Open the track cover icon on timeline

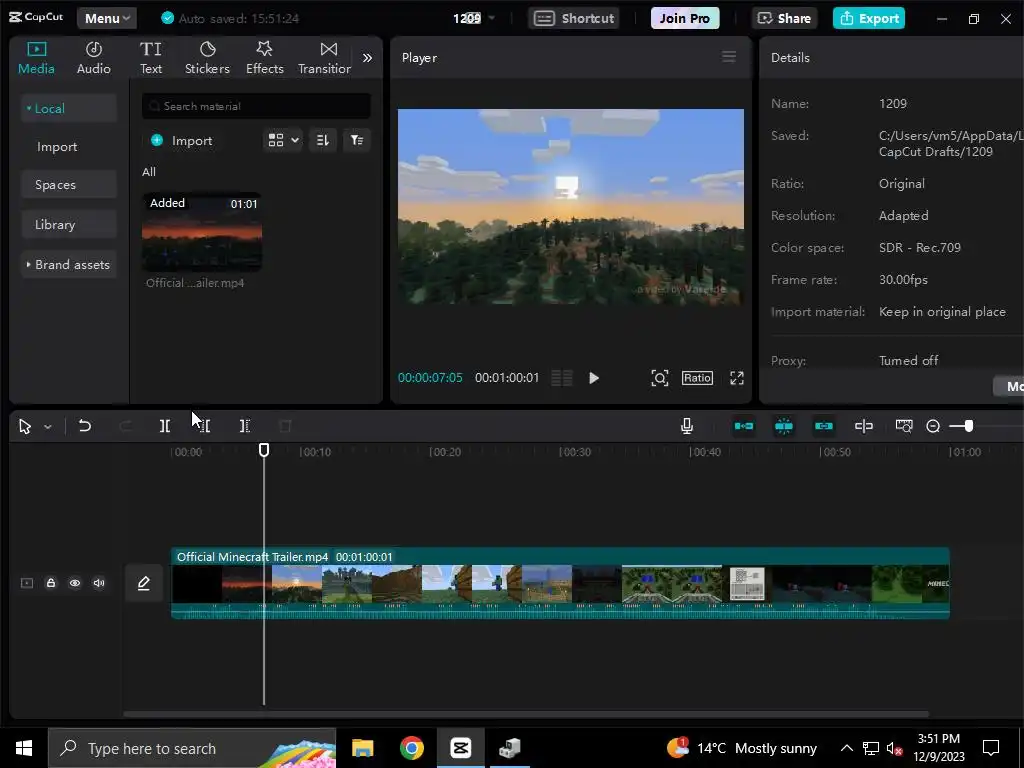pyautogui.click(x=27, y=583)
